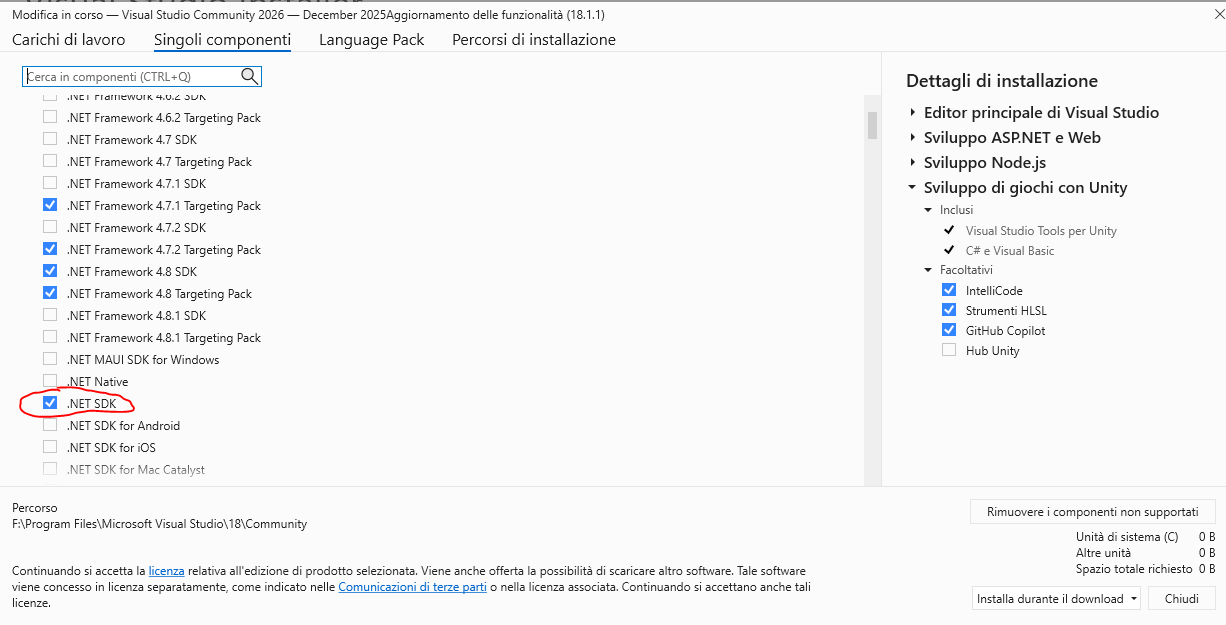The width and height of the screenshot is (1226, 625).
Task: Check the Hub Unity optional component
Action: point(949,350)
